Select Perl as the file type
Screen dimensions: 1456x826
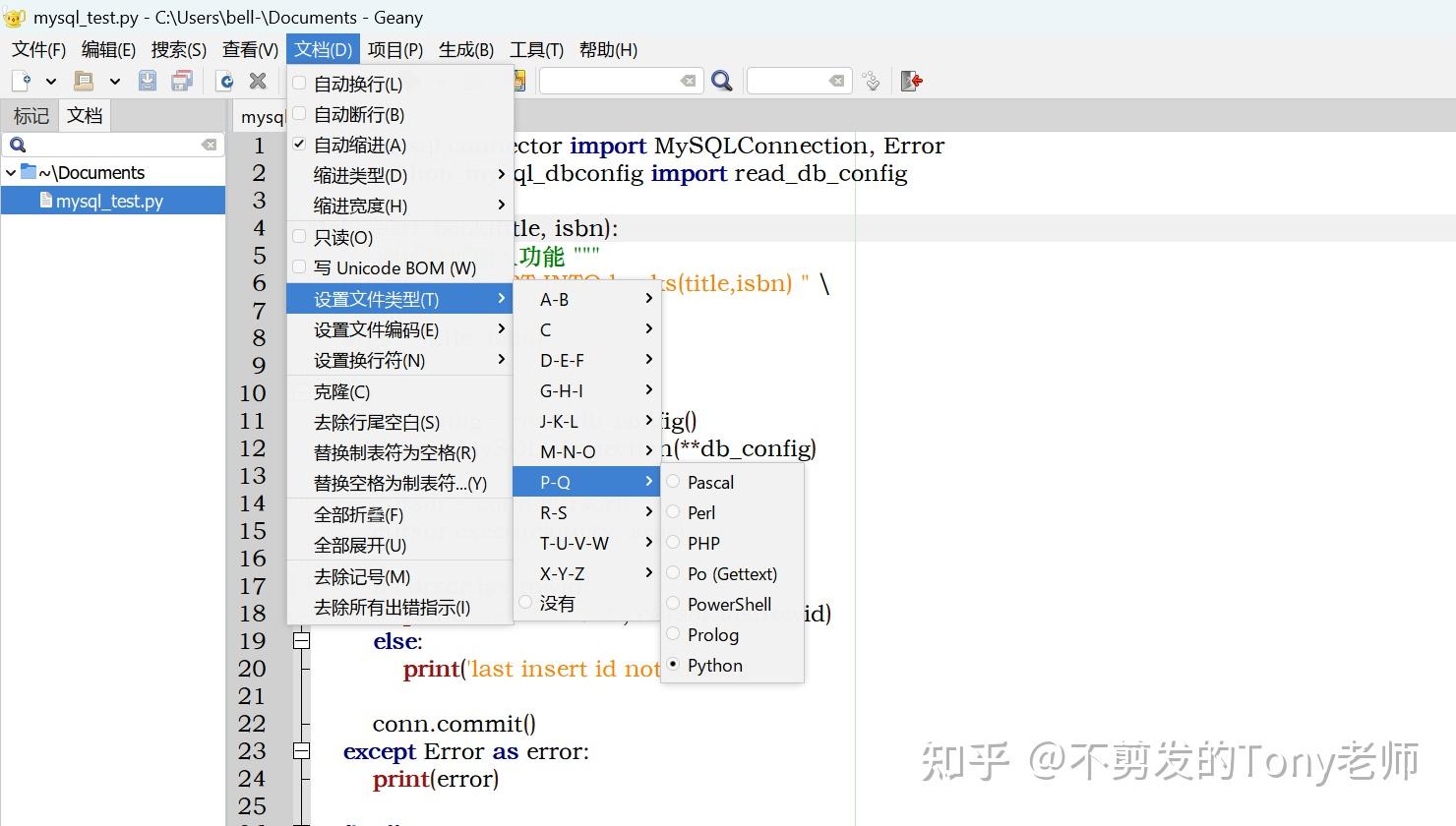coord(732,512)
